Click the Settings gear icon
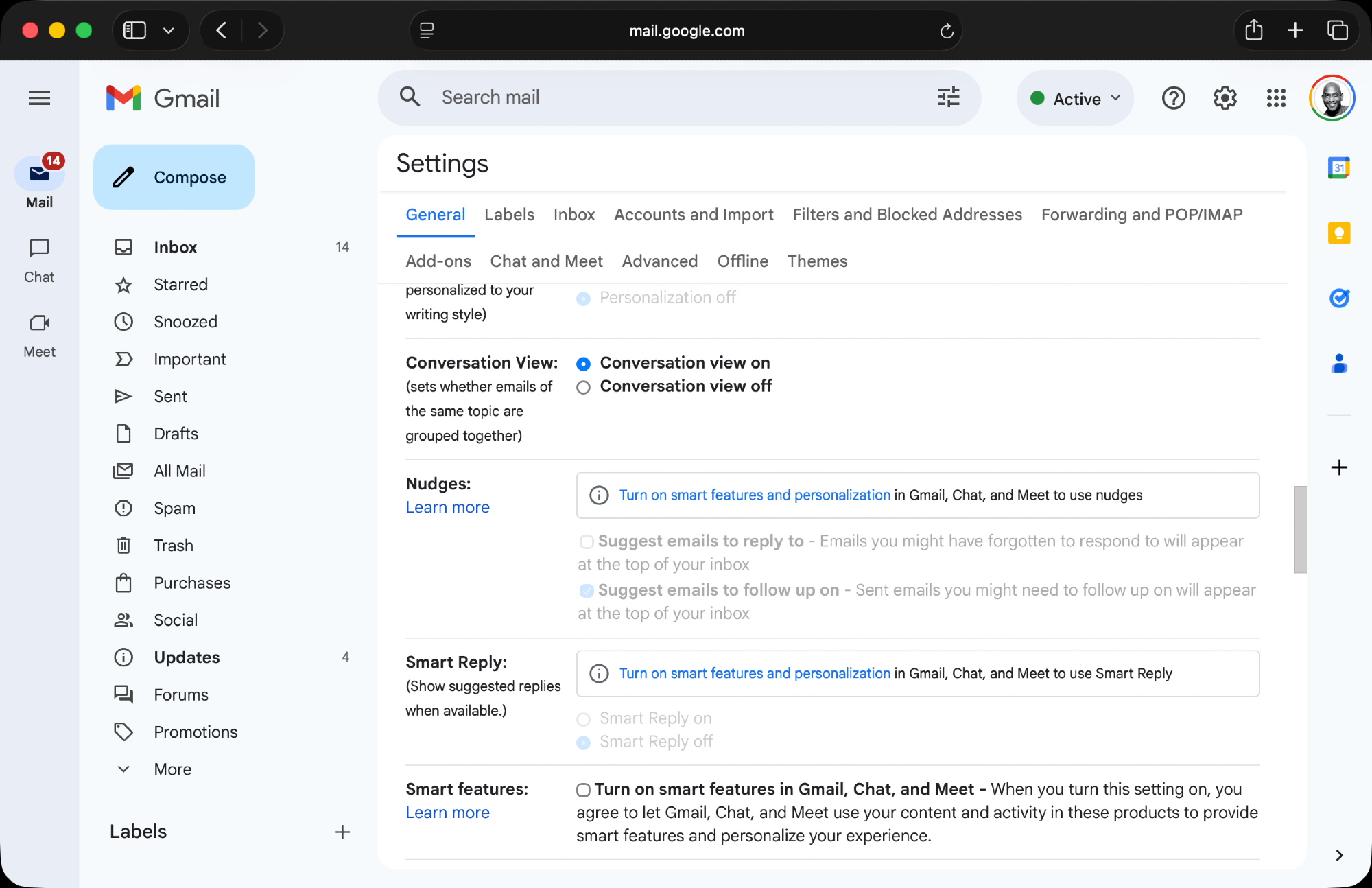 tap(1225, 98)
